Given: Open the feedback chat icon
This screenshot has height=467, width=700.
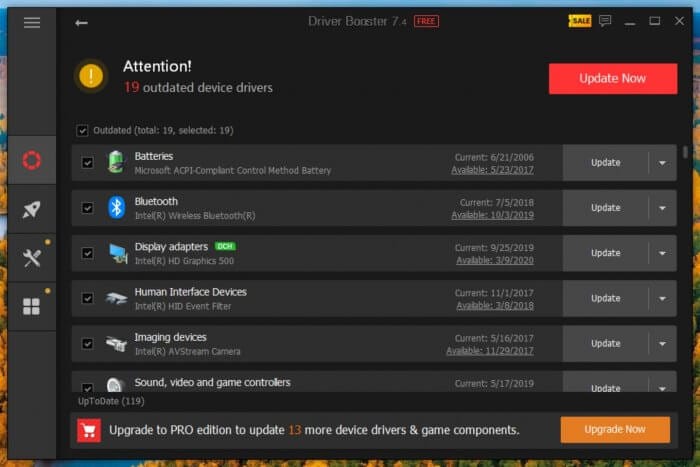Looking at the screenshot, I should pos(605,21).
